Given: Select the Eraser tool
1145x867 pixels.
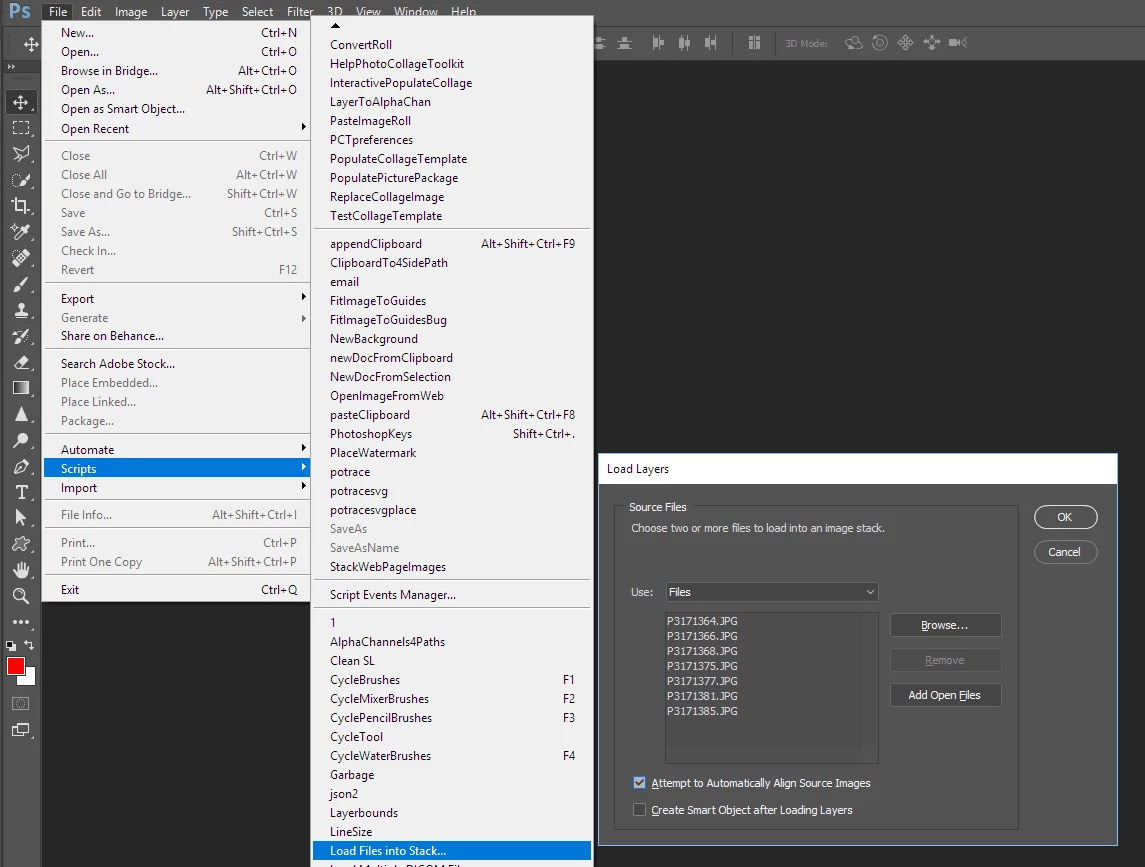Looking at the screenshot, I should [21, 362].
